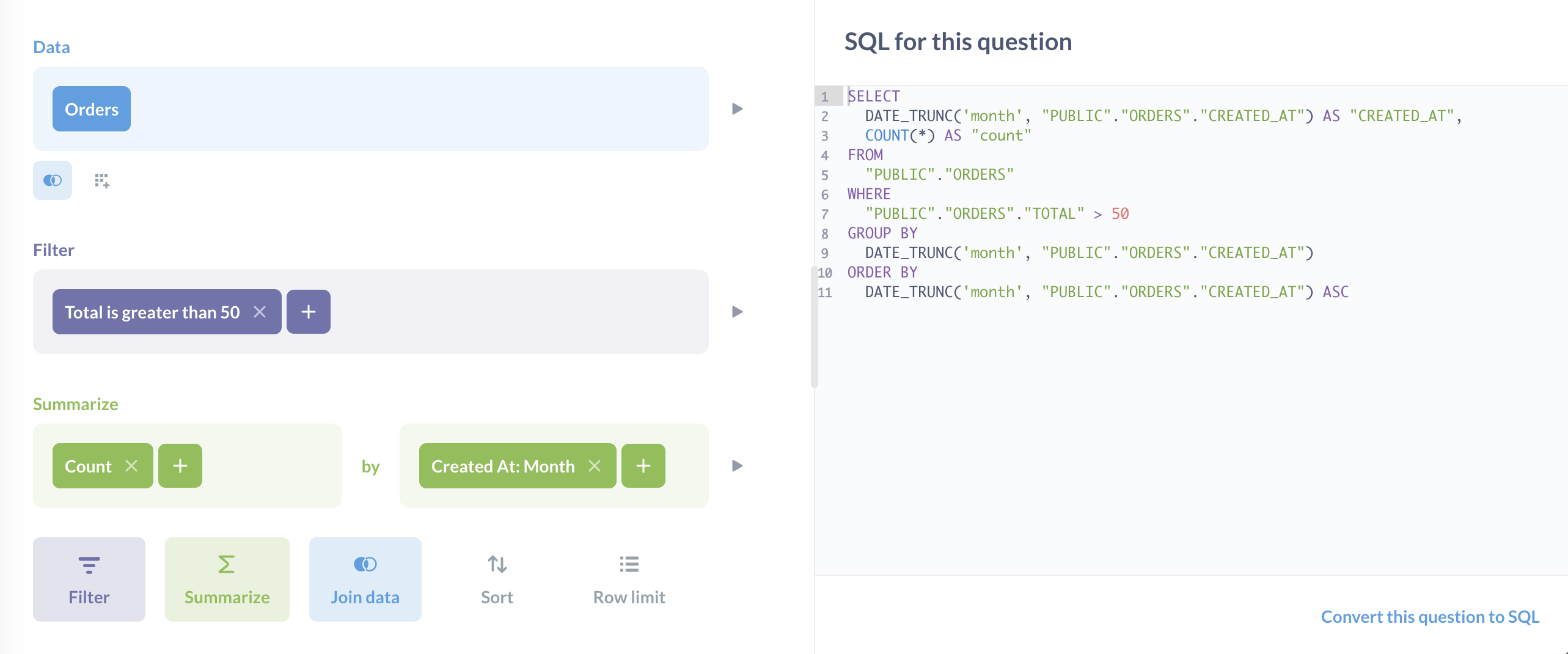Open the Row limit list icon
The height and width of the screenshot is (654, 1568).
coord(628,564)
